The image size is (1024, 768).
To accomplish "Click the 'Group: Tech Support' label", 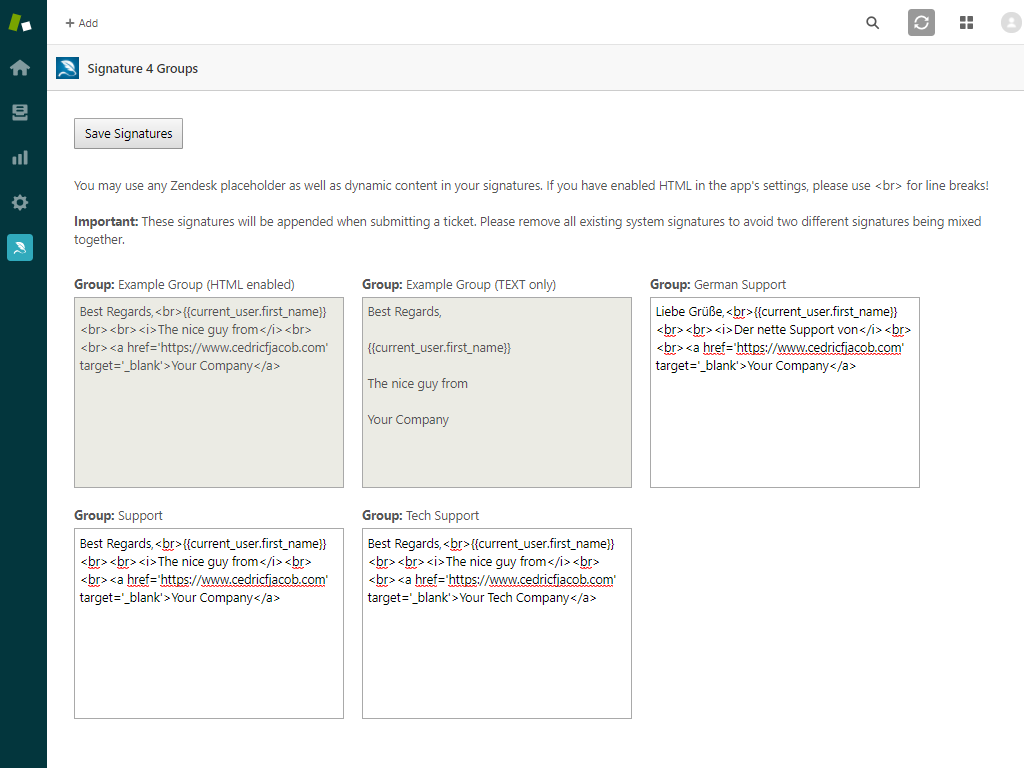I will (x=421, y=516).
